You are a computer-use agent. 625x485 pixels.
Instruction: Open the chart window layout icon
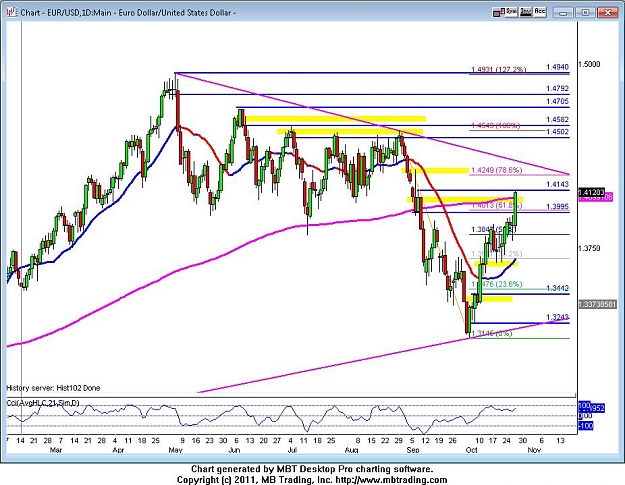tap(497, 13)
